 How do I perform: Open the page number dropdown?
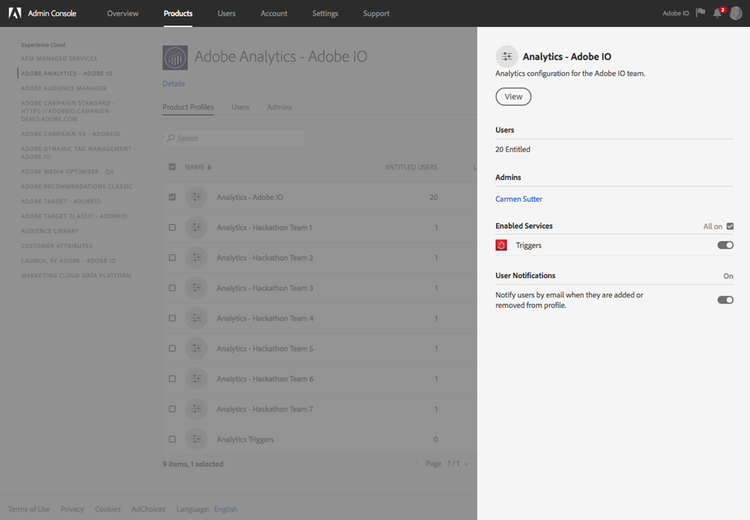point(458,464)
